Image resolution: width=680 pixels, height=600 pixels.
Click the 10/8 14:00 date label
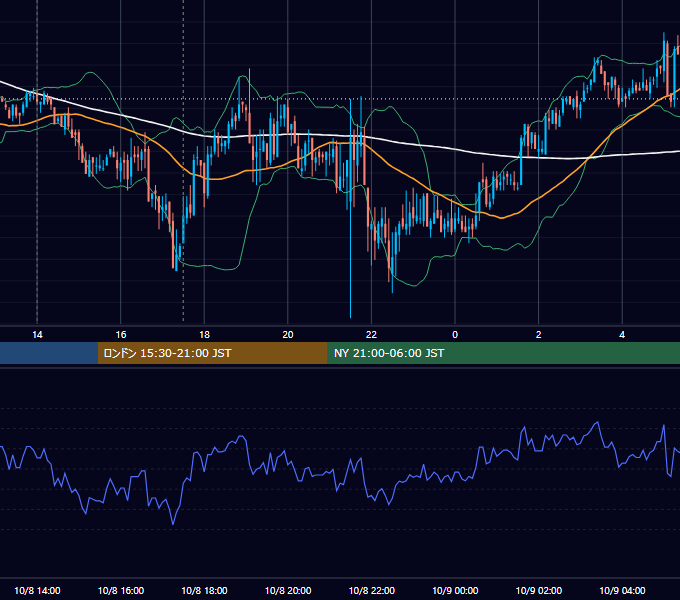37,590
